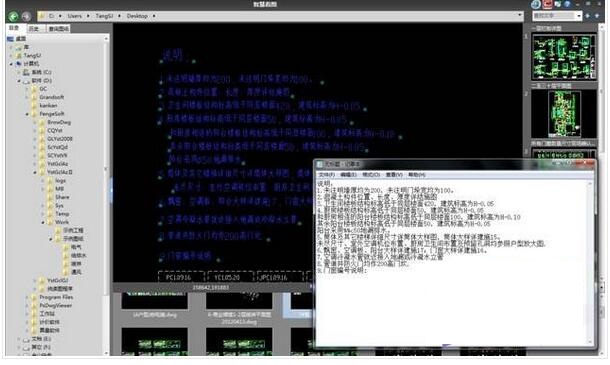Click TangSJ in the address breadcrumb
This screenshot has width=610, height=365.
point(104,16)
